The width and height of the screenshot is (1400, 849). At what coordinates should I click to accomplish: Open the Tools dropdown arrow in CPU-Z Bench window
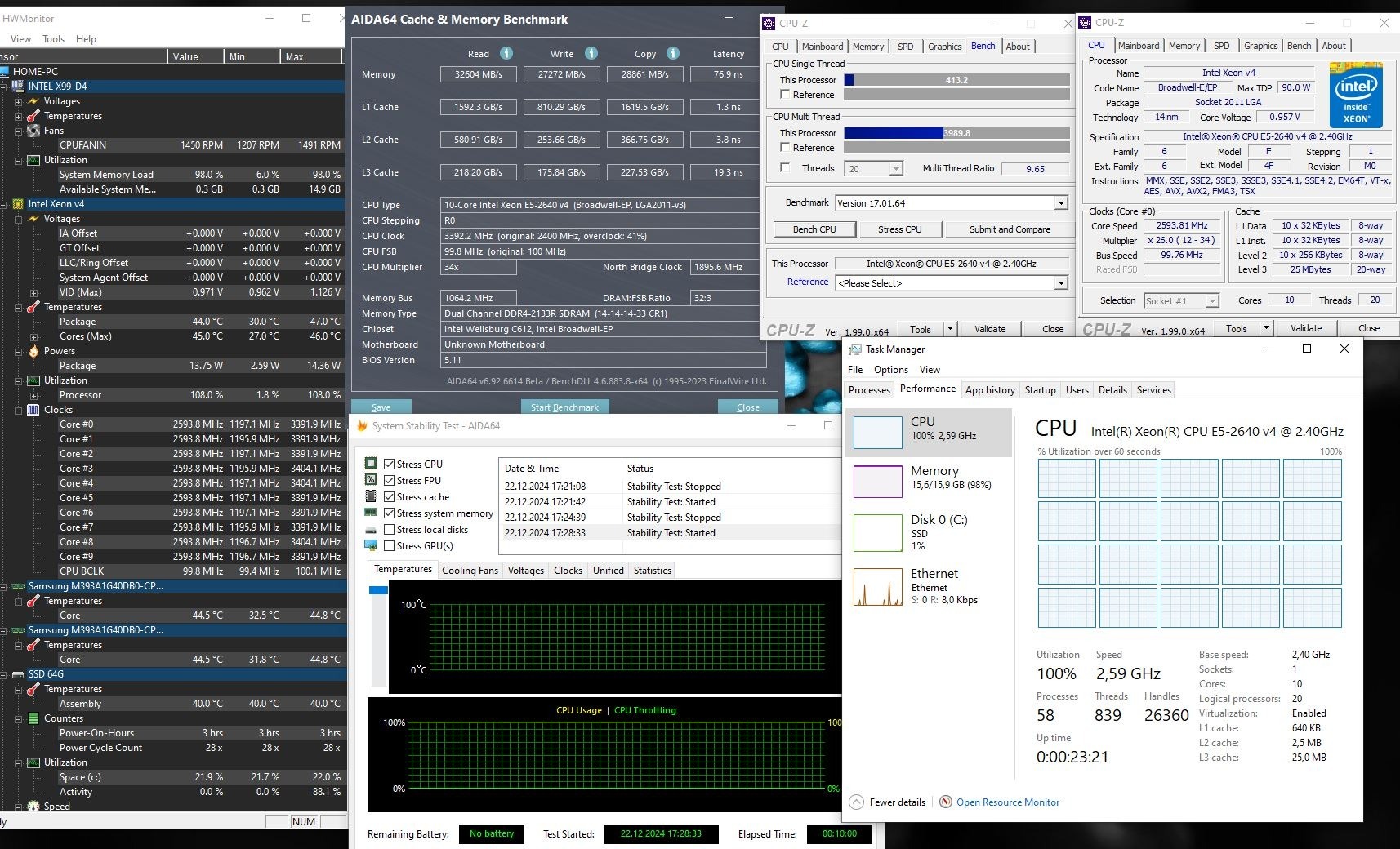pyautogui.click(x=950, y=329)
